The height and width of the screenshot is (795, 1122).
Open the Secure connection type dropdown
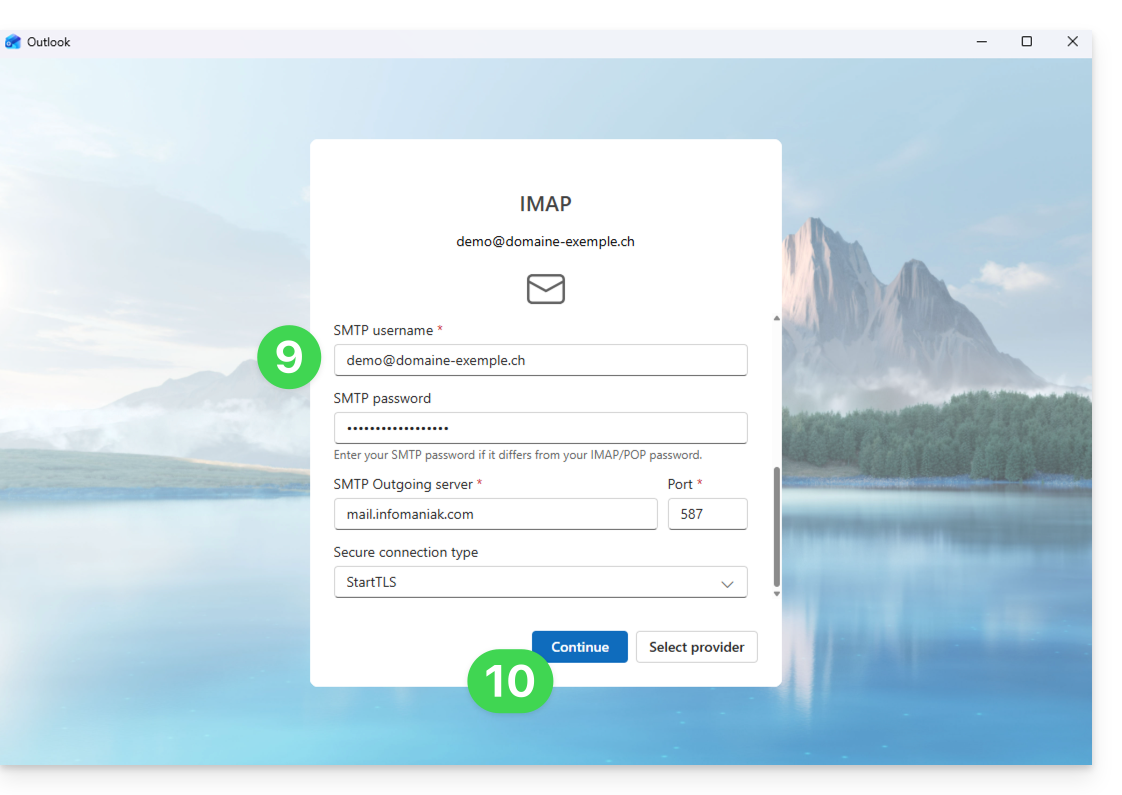tap(540, 582)
